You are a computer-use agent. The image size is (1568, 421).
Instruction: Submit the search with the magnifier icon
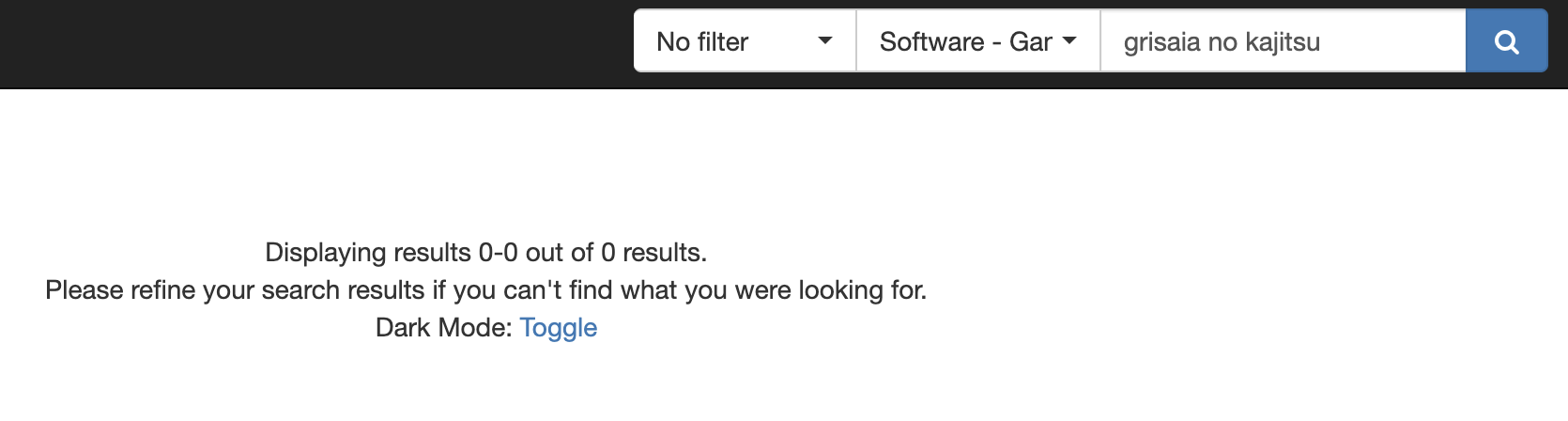pos(1506,41)
